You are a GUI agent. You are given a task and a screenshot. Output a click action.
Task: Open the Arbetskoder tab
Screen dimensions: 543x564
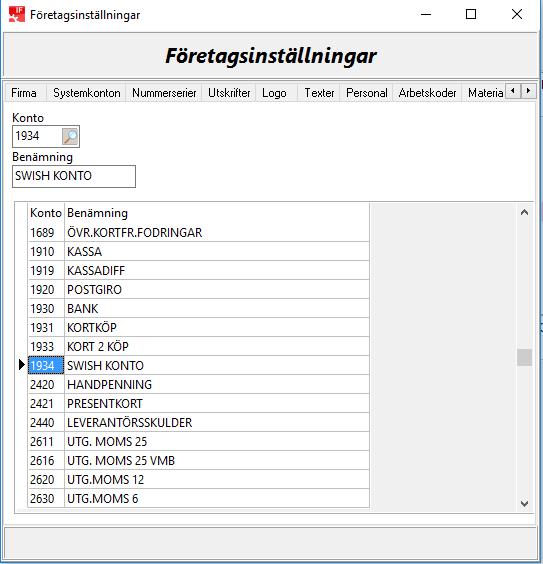tap(427, 93)
